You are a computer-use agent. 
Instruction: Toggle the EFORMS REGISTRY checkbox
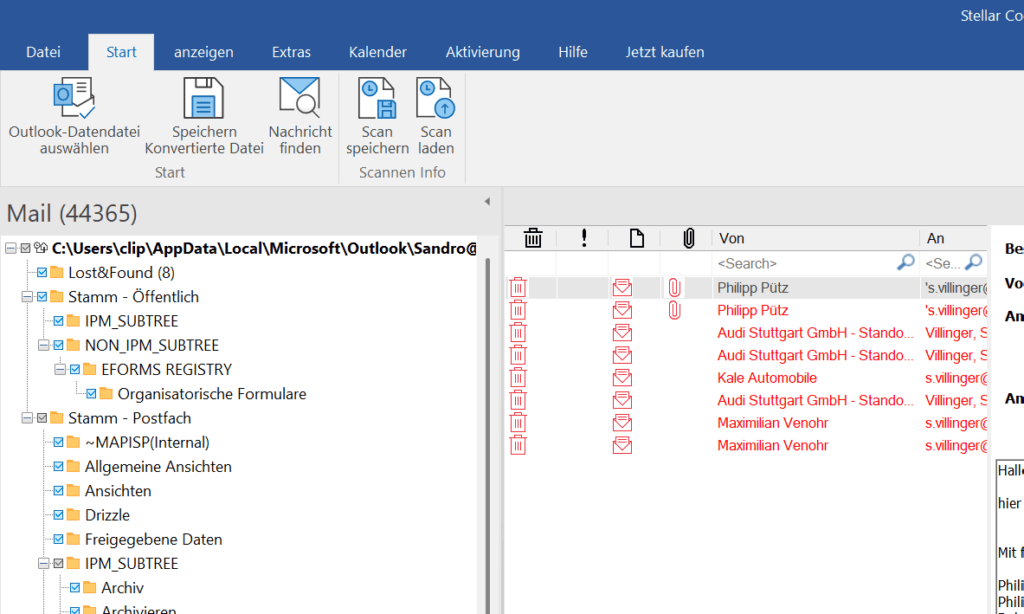pyautogui.click(x=74, y=370)
